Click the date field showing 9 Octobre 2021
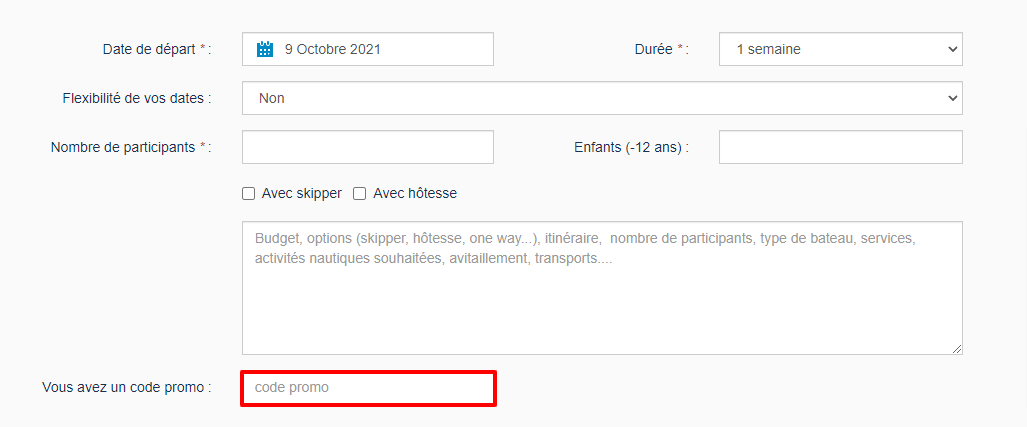 pyautogui.click(x=367, y=49)
